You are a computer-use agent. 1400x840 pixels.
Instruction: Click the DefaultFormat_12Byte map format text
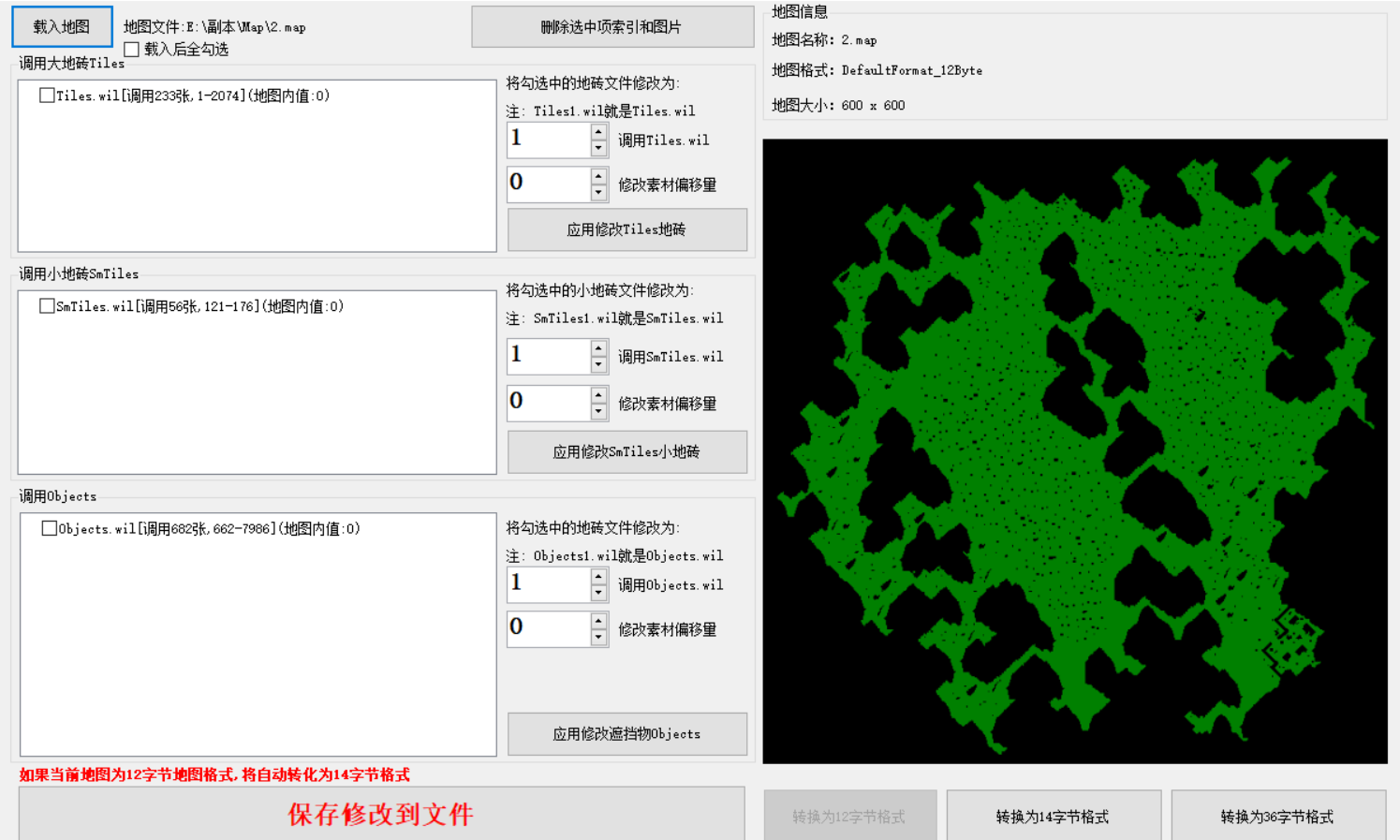(911, 70)
